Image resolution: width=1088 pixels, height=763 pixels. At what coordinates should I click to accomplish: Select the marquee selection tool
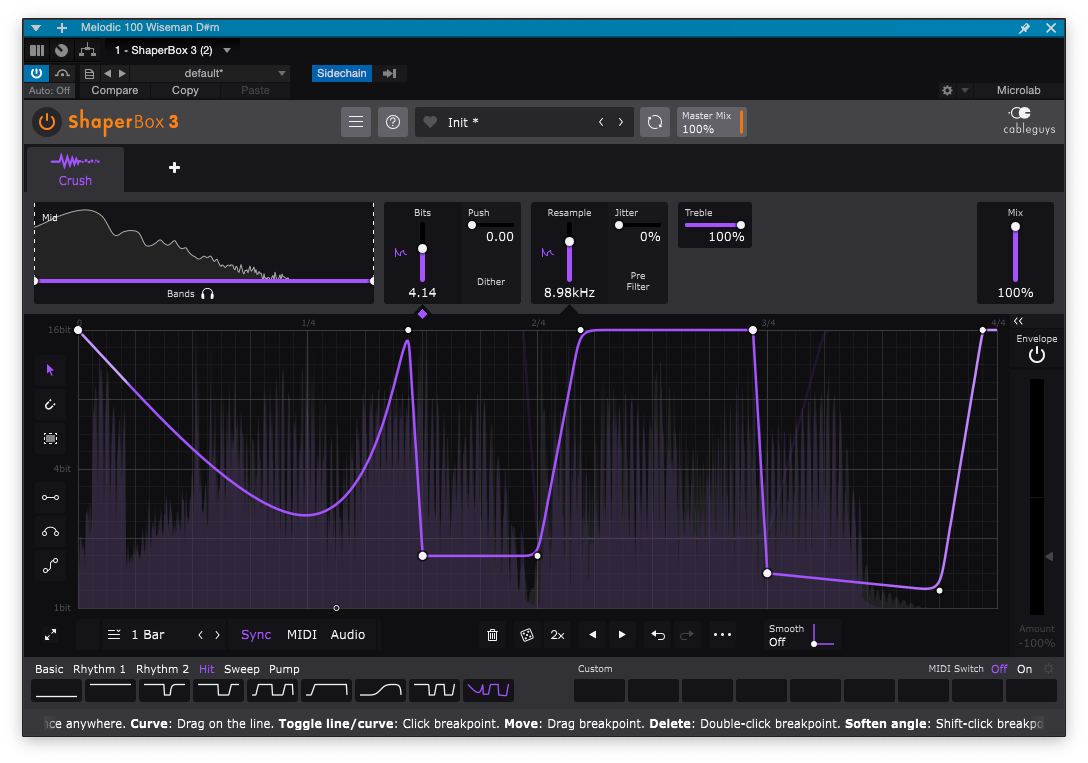(x=50, y=438)
